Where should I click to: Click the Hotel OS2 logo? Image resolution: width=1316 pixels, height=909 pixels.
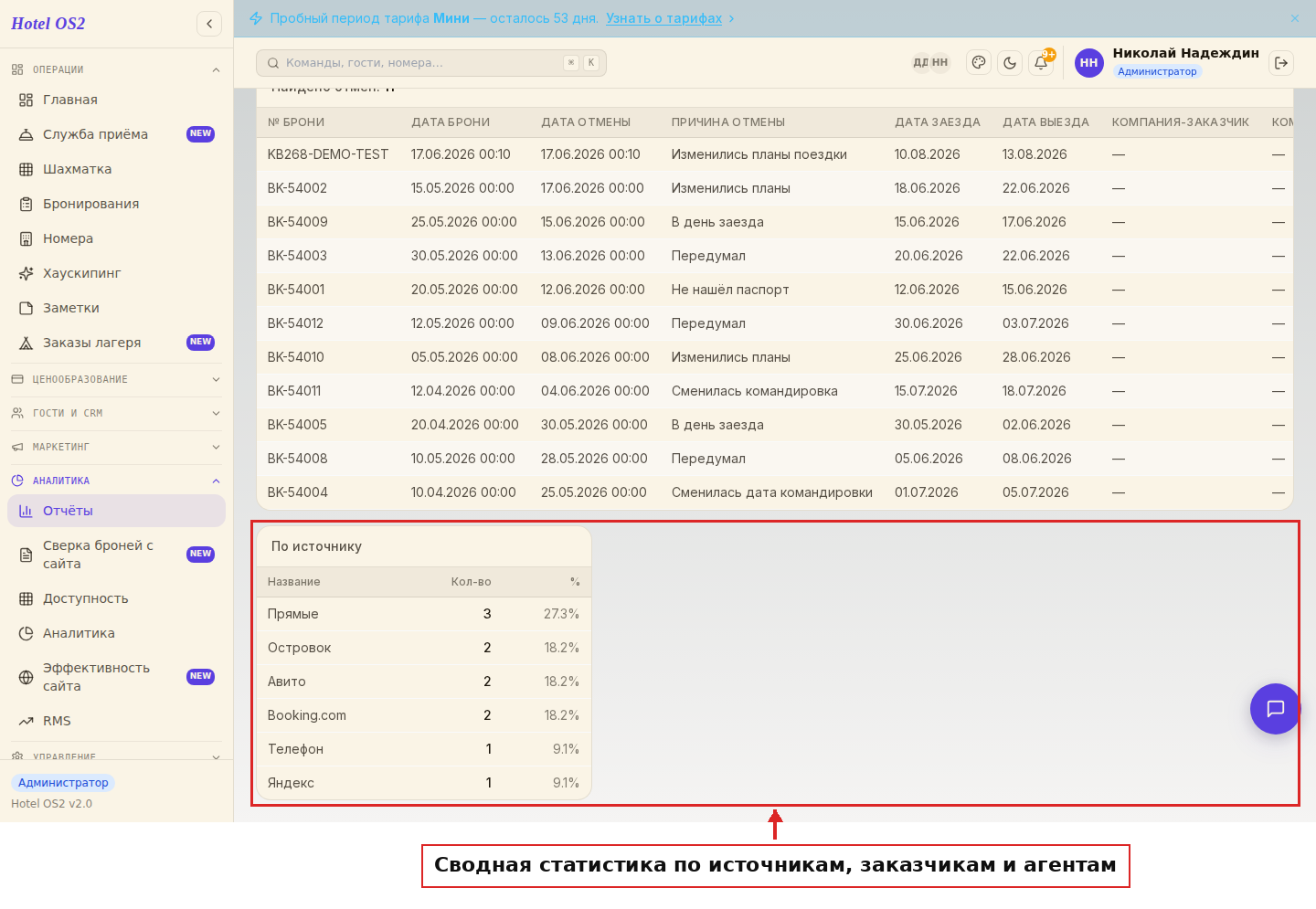tap(48, 24)
